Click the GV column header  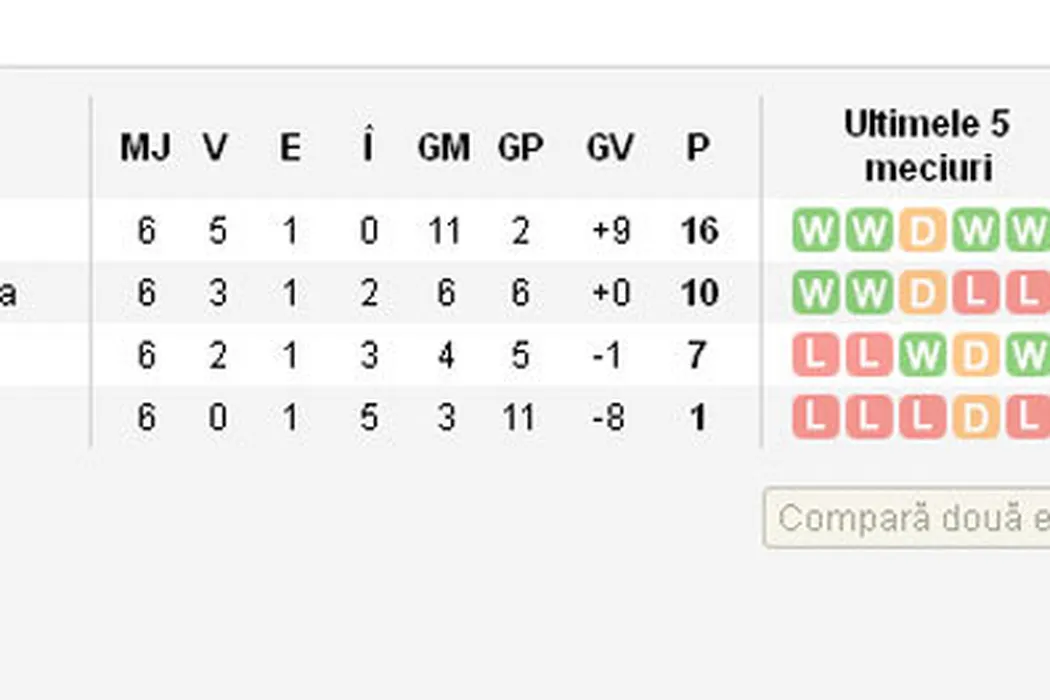pos(609,148)
